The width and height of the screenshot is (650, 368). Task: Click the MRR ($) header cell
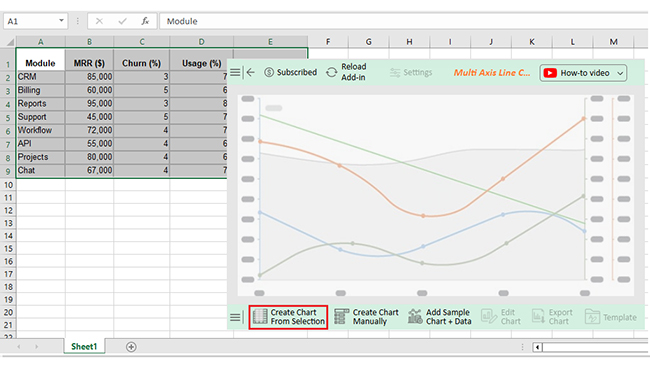(x=90, y=59)
